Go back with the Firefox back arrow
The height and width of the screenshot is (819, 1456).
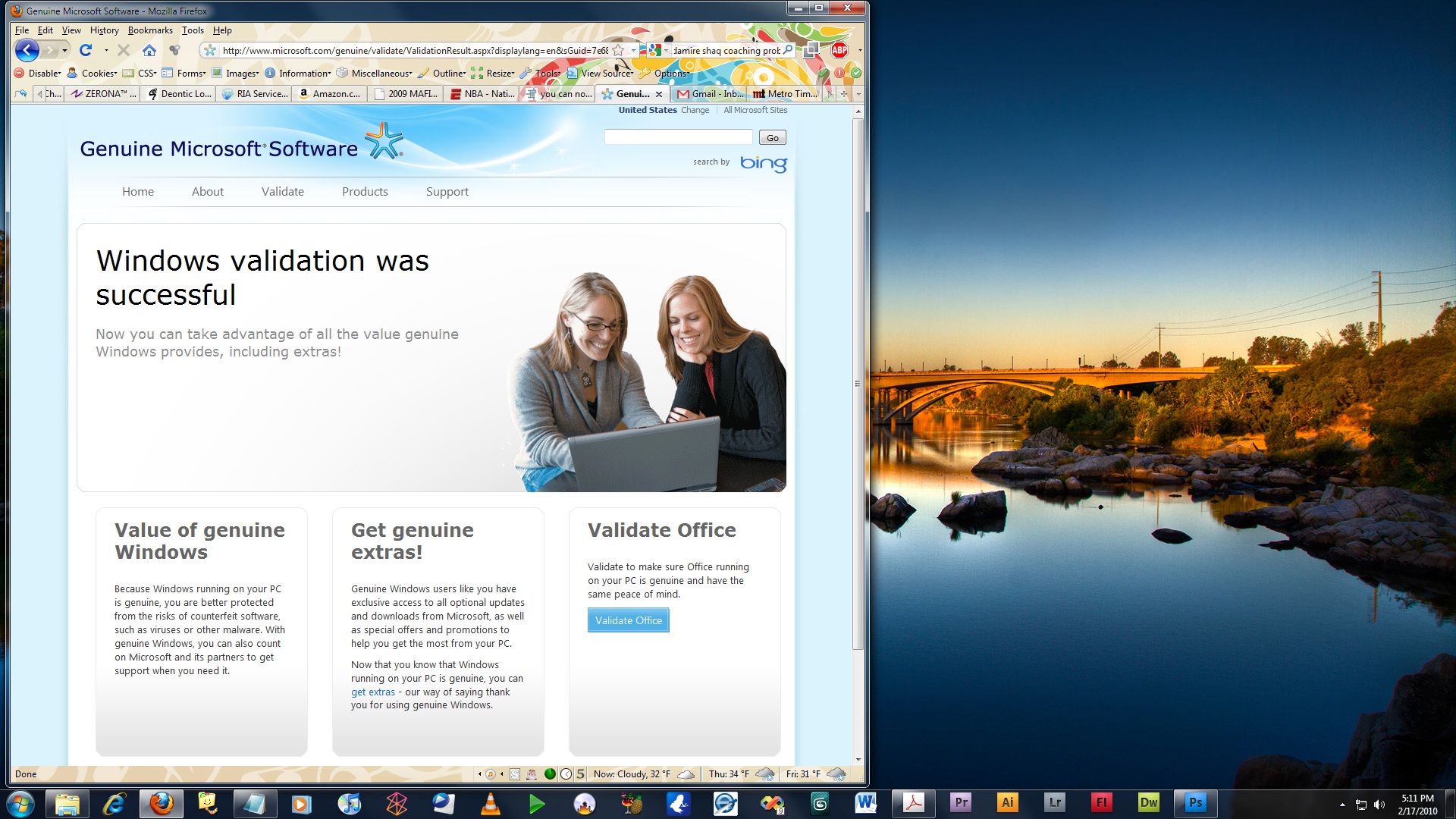[x=27, y=51]
